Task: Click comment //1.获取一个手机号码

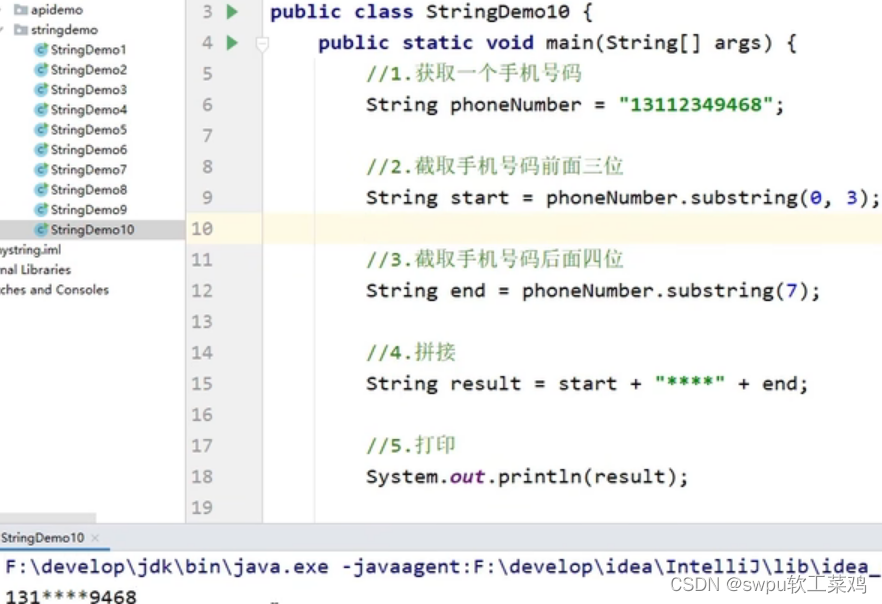Action: (474, 73)
